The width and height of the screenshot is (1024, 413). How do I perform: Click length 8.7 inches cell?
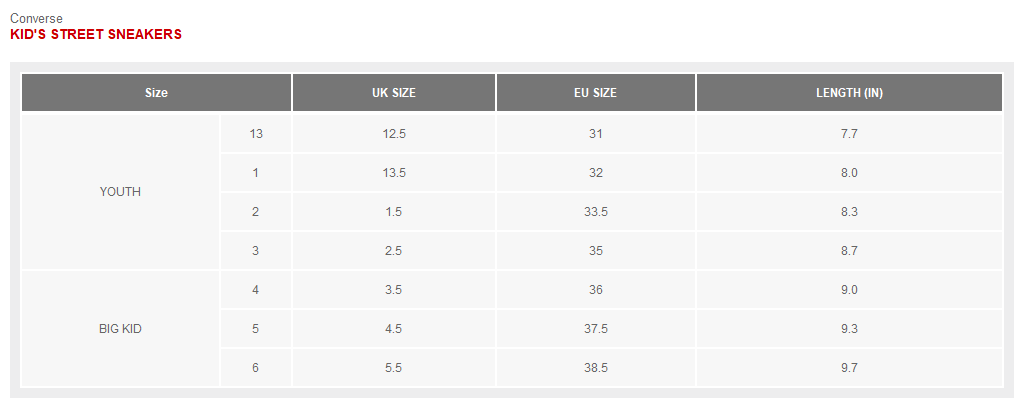tap(849, 251)
